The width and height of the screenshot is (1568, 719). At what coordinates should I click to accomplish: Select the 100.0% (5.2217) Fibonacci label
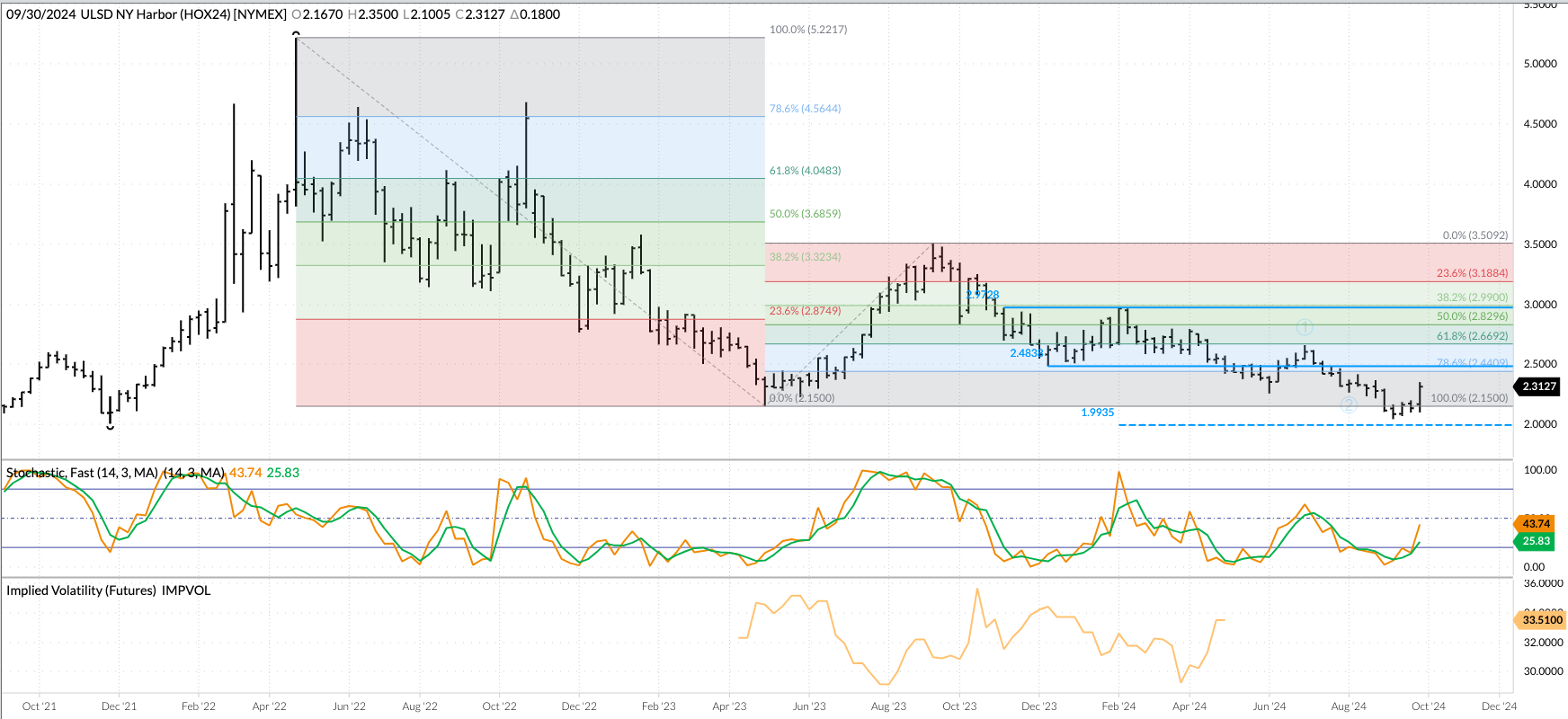807,30
